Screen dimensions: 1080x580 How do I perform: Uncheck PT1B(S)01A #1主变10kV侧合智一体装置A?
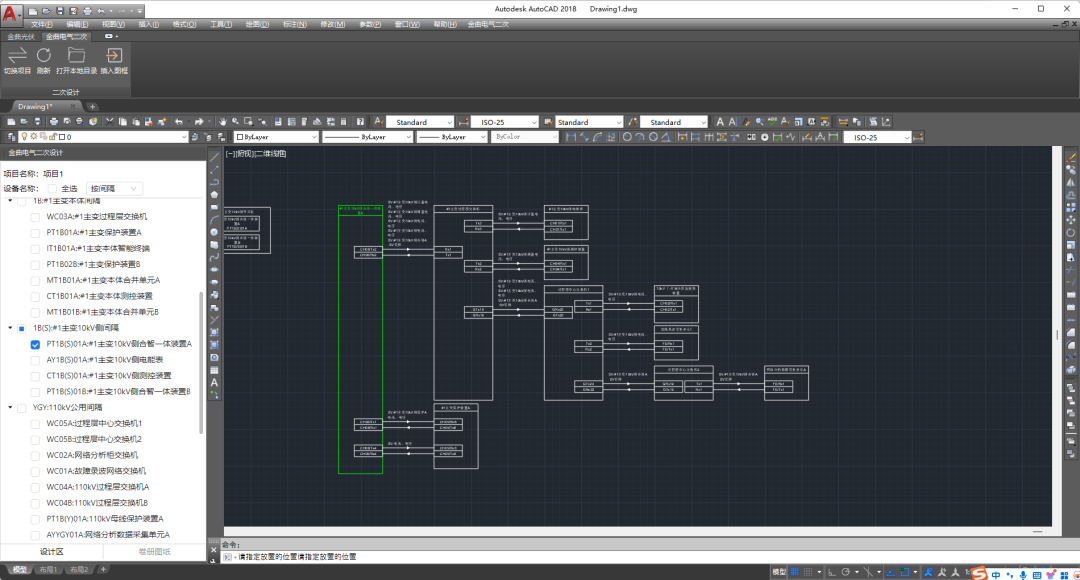[x=36, y=344]
